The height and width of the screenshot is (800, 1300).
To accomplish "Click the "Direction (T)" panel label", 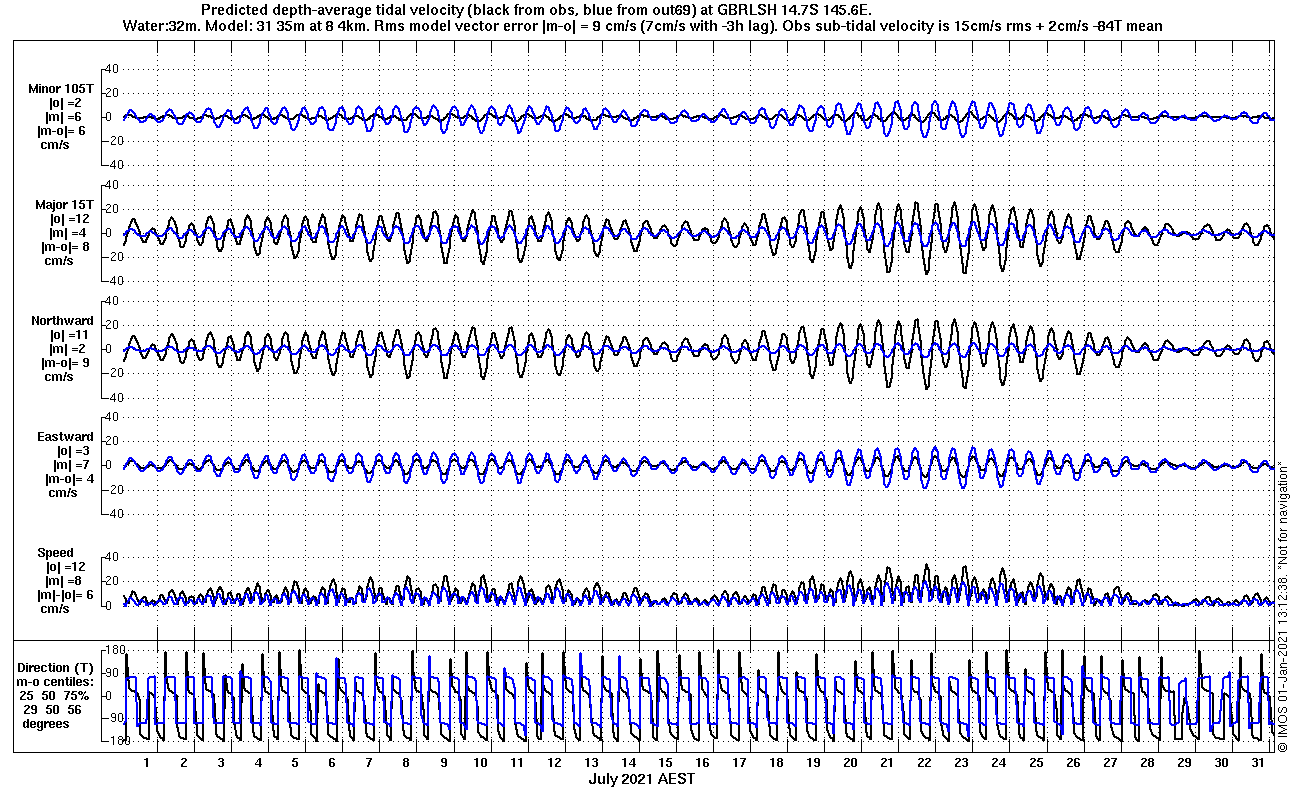I will pyautogui.click(x=57, y=667).
